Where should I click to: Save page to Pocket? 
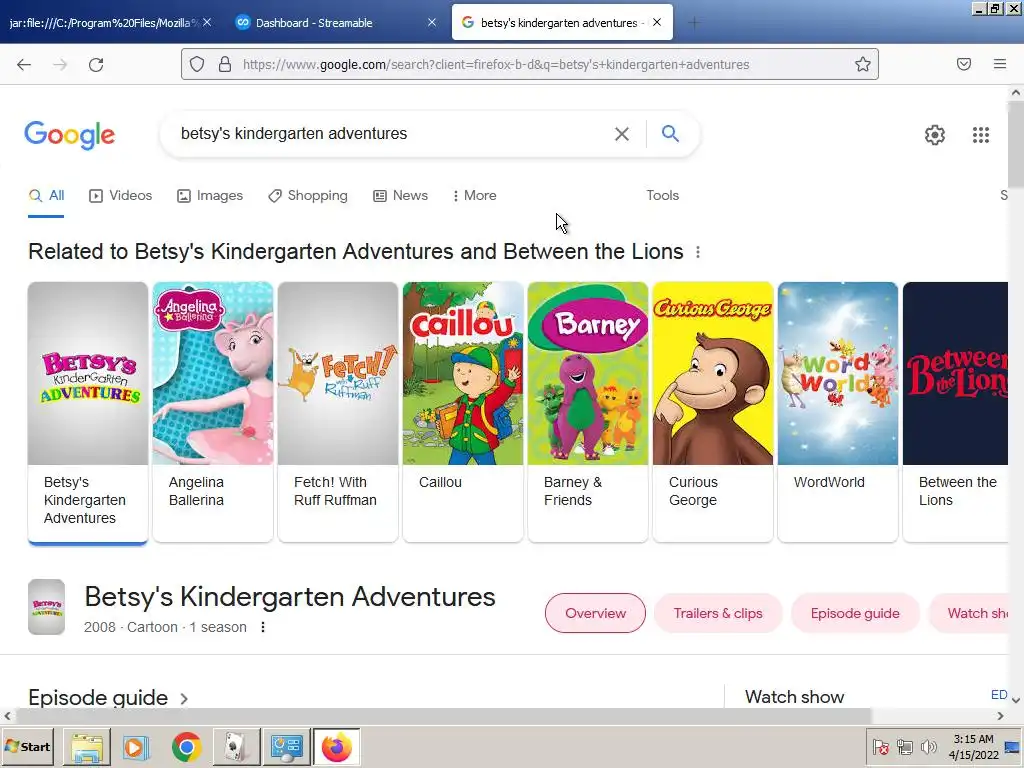click(964, 64)
